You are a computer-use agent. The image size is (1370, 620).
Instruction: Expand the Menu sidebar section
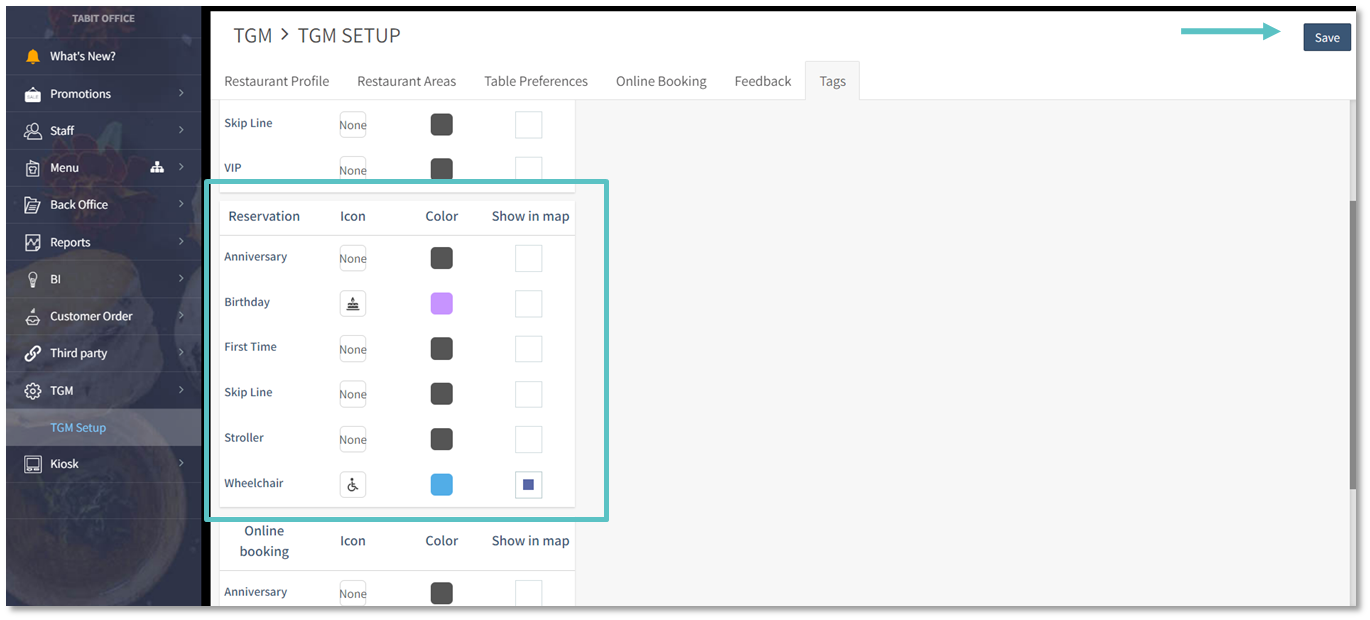pyautogui.click(x=181, y=167)
